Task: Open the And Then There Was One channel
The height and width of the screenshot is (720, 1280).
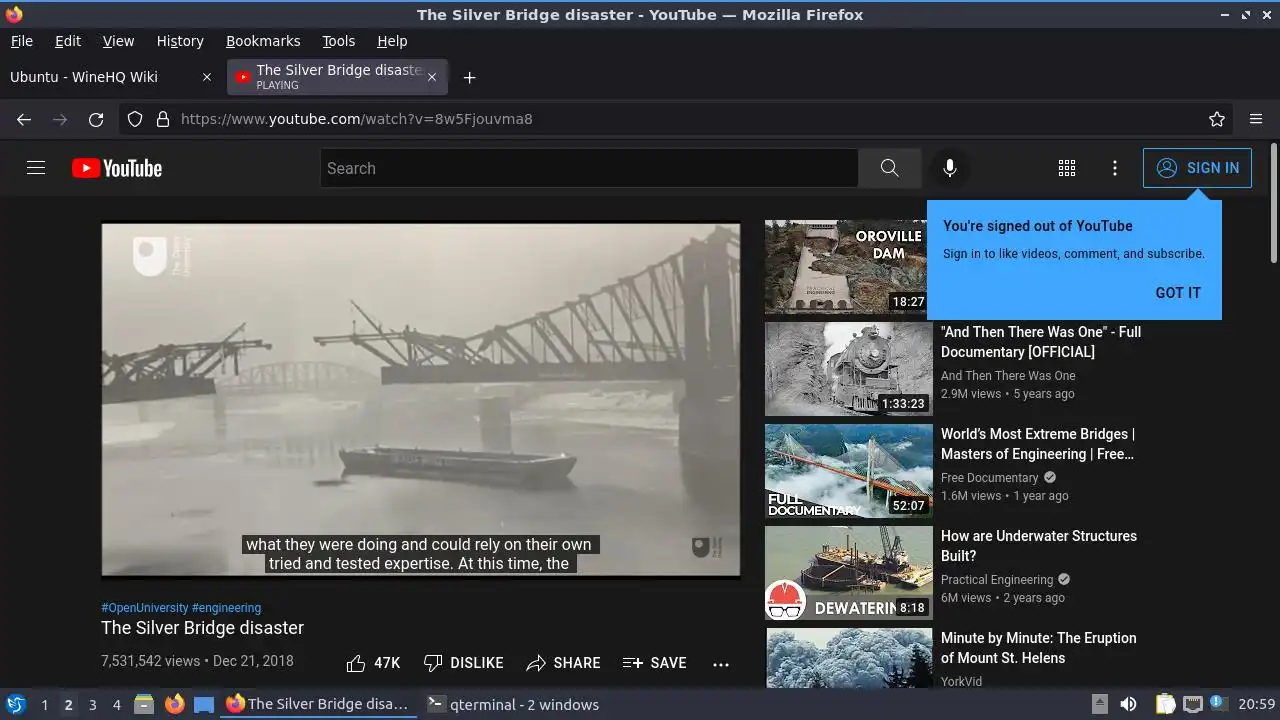Action: click(x=1008, y=376)
